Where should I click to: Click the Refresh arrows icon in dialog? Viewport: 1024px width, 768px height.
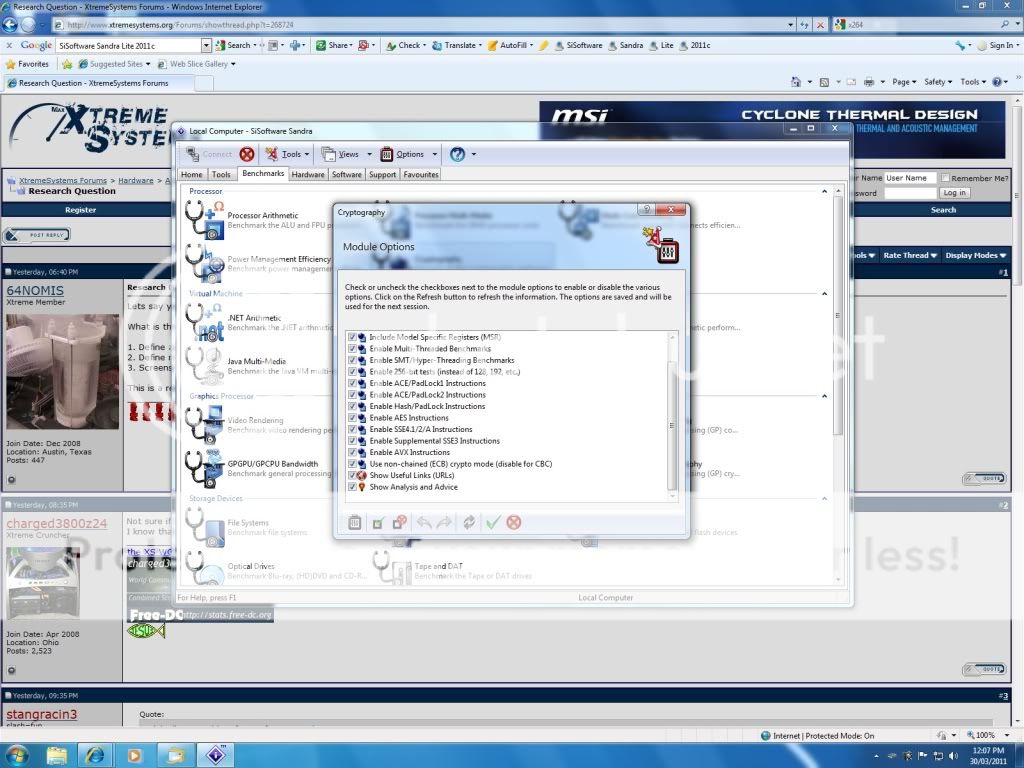(x=469, y=522)
